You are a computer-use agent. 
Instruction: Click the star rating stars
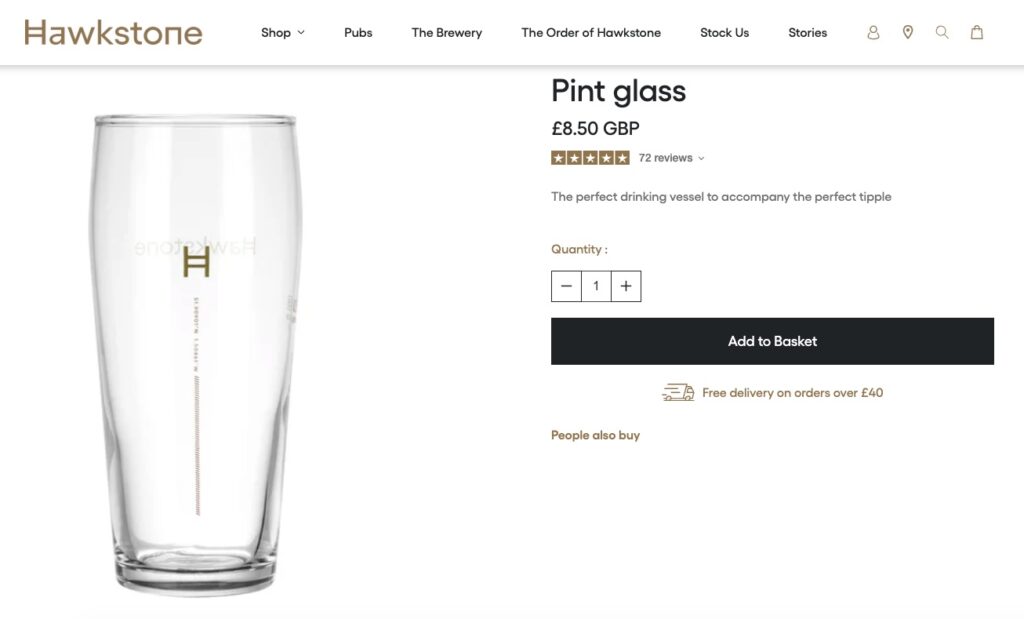coord(592,157)
